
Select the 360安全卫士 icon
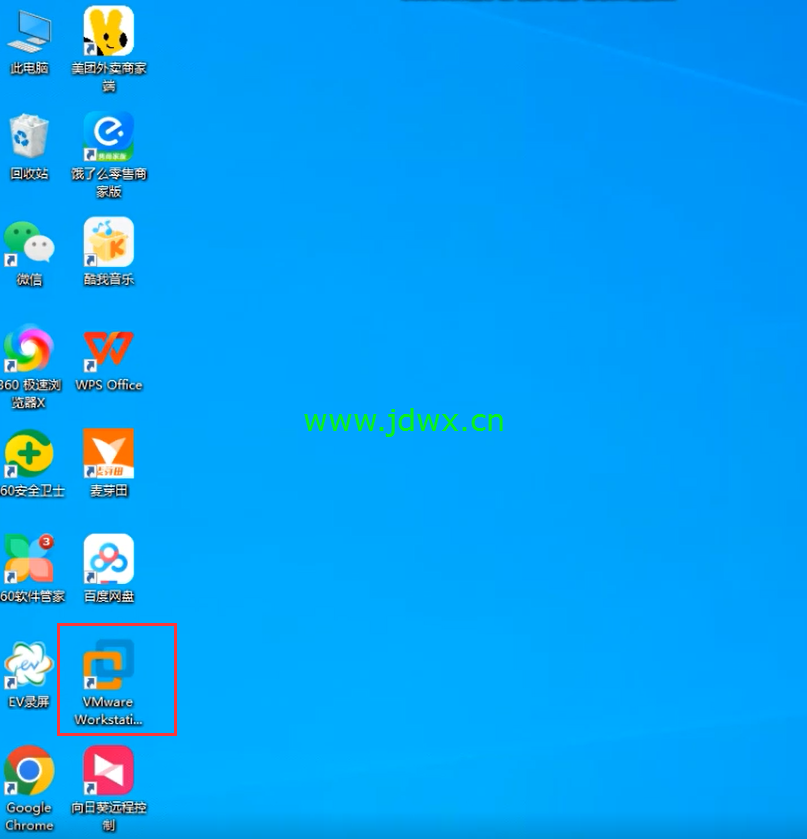pos(29,453)
